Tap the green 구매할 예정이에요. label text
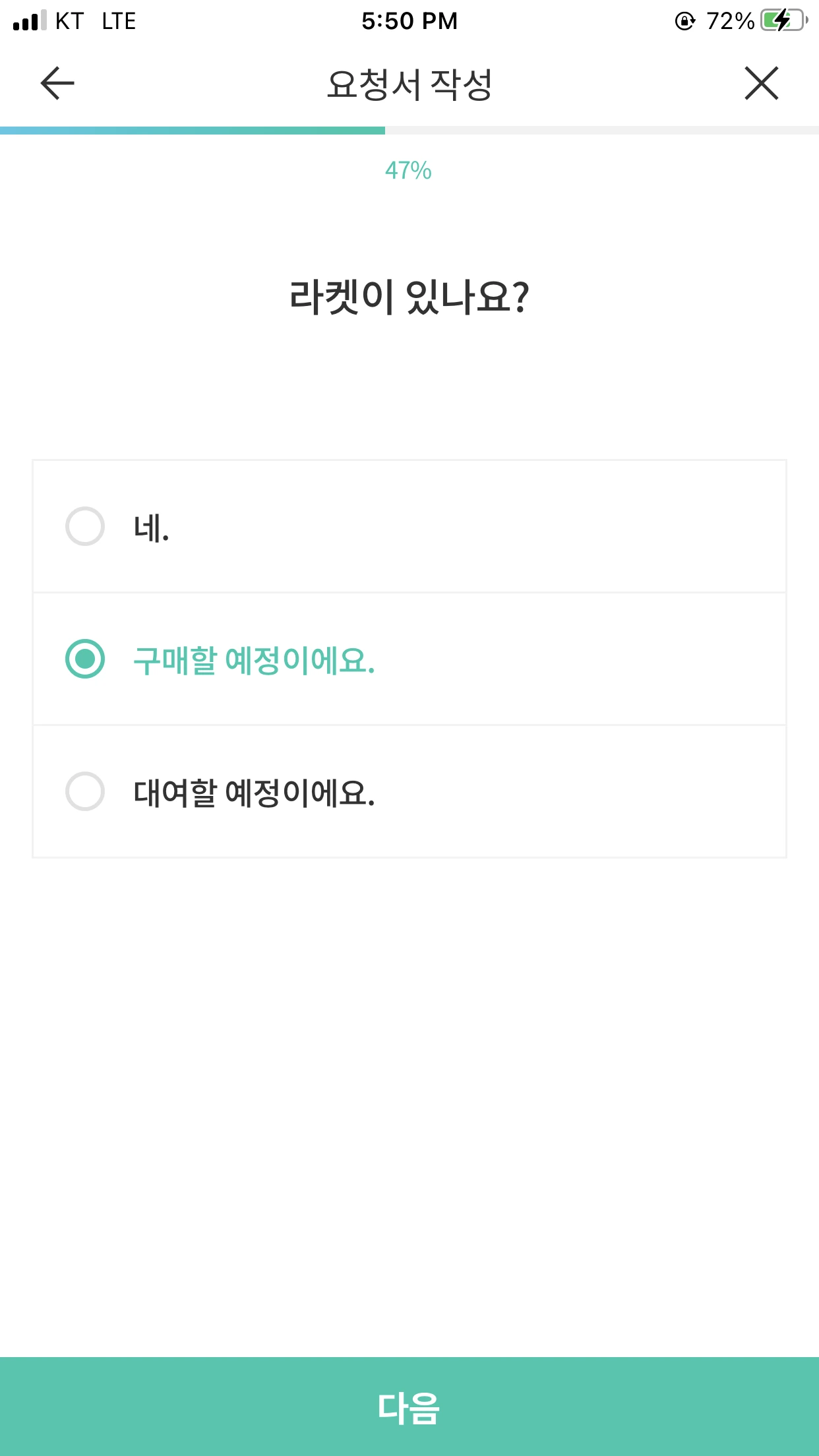819x1456 pixels. [x=254, y=660]
